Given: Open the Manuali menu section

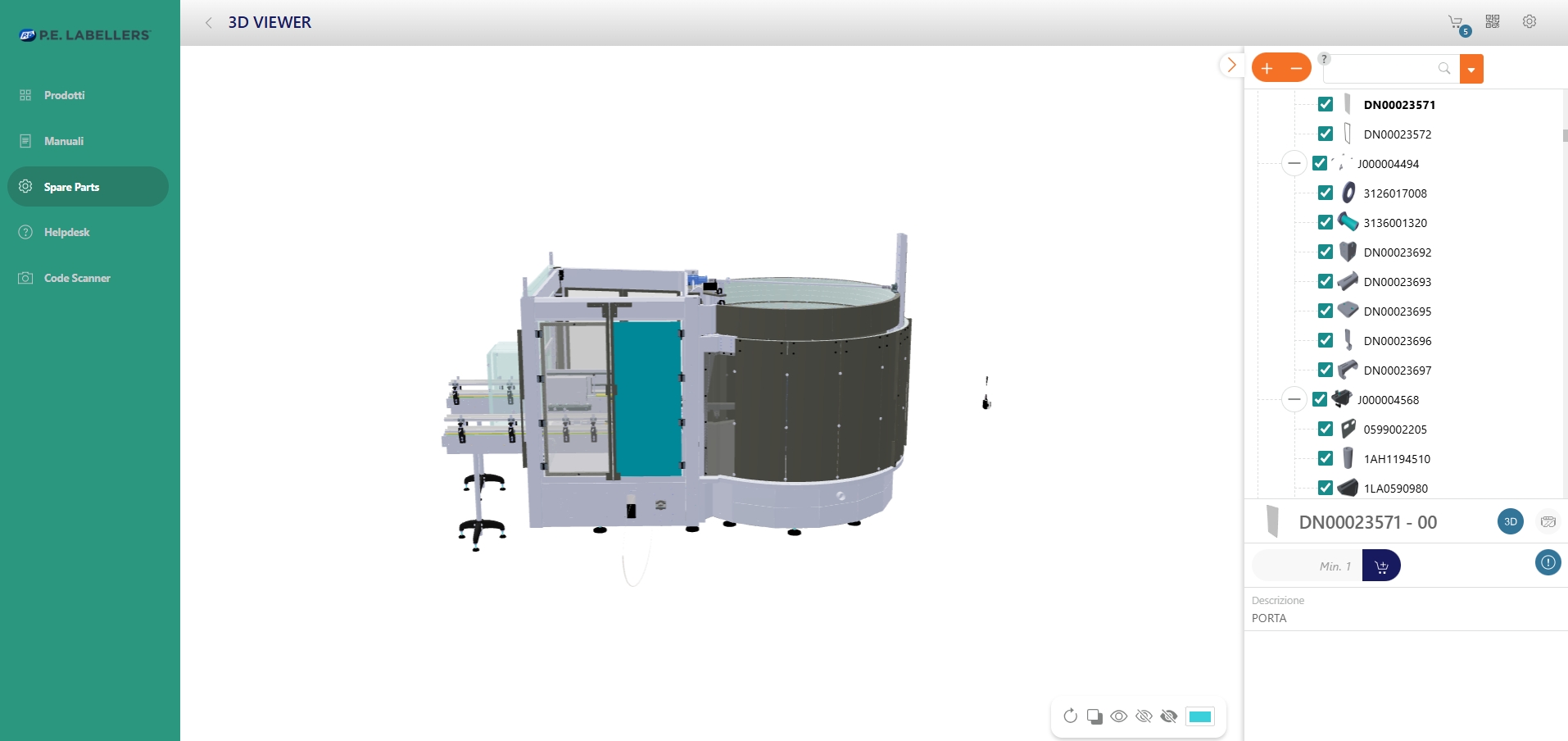Looking at the screenshot, I should click(64, 141).
